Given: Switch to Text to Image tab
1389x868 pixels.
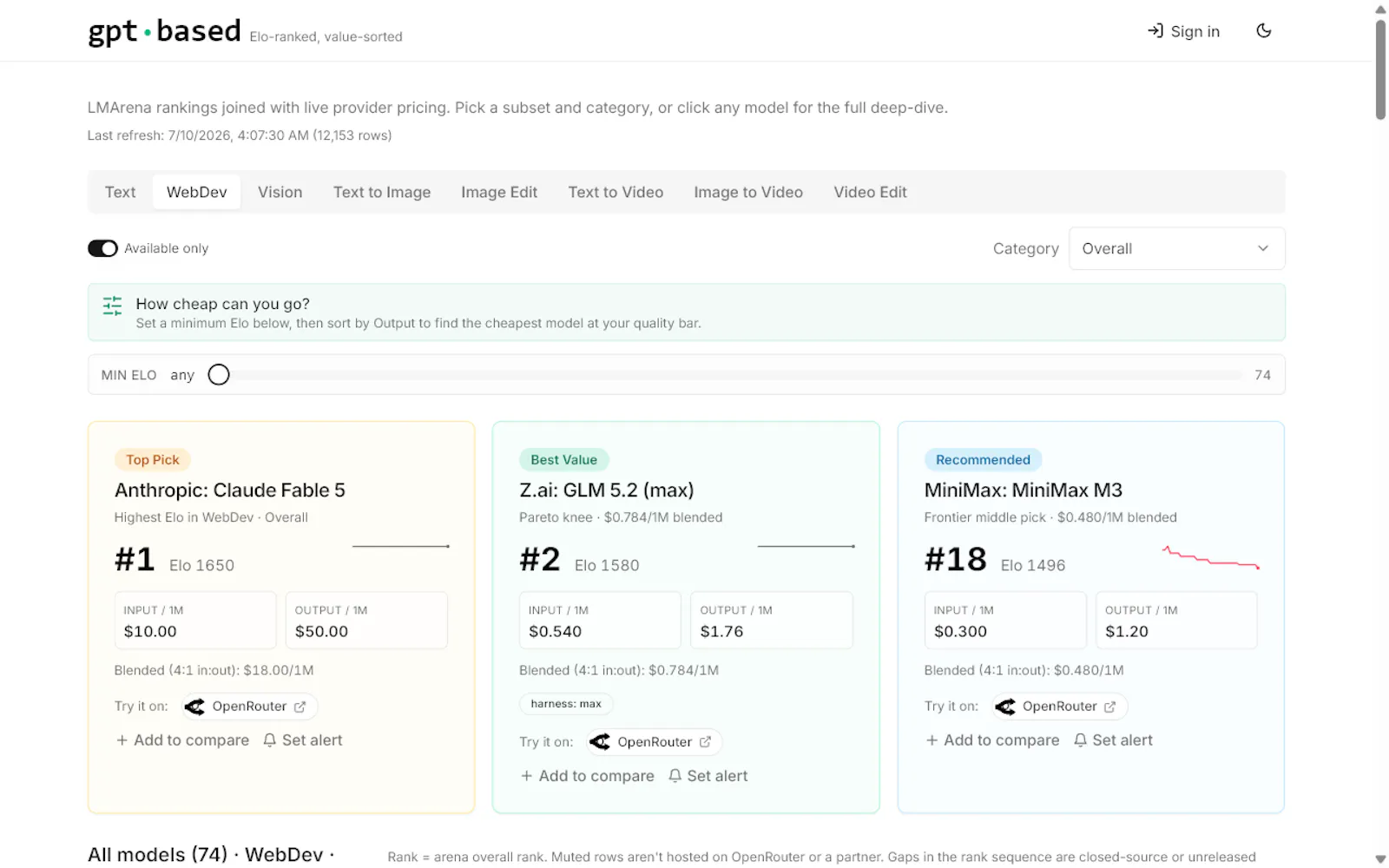Looking at the screenshot, I should (x=382, y=192).
